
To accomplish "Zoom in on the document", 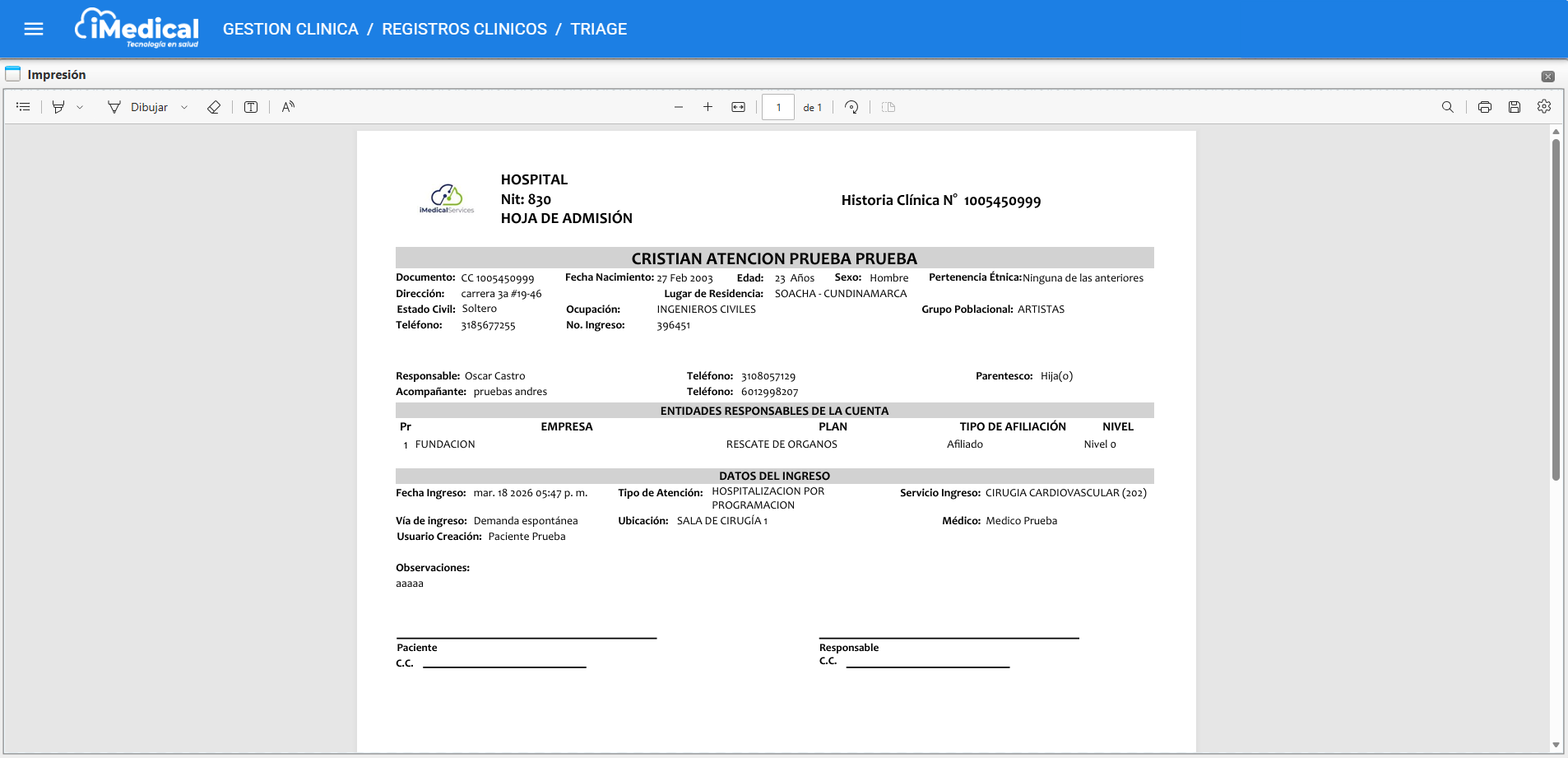I will (707, 107).
